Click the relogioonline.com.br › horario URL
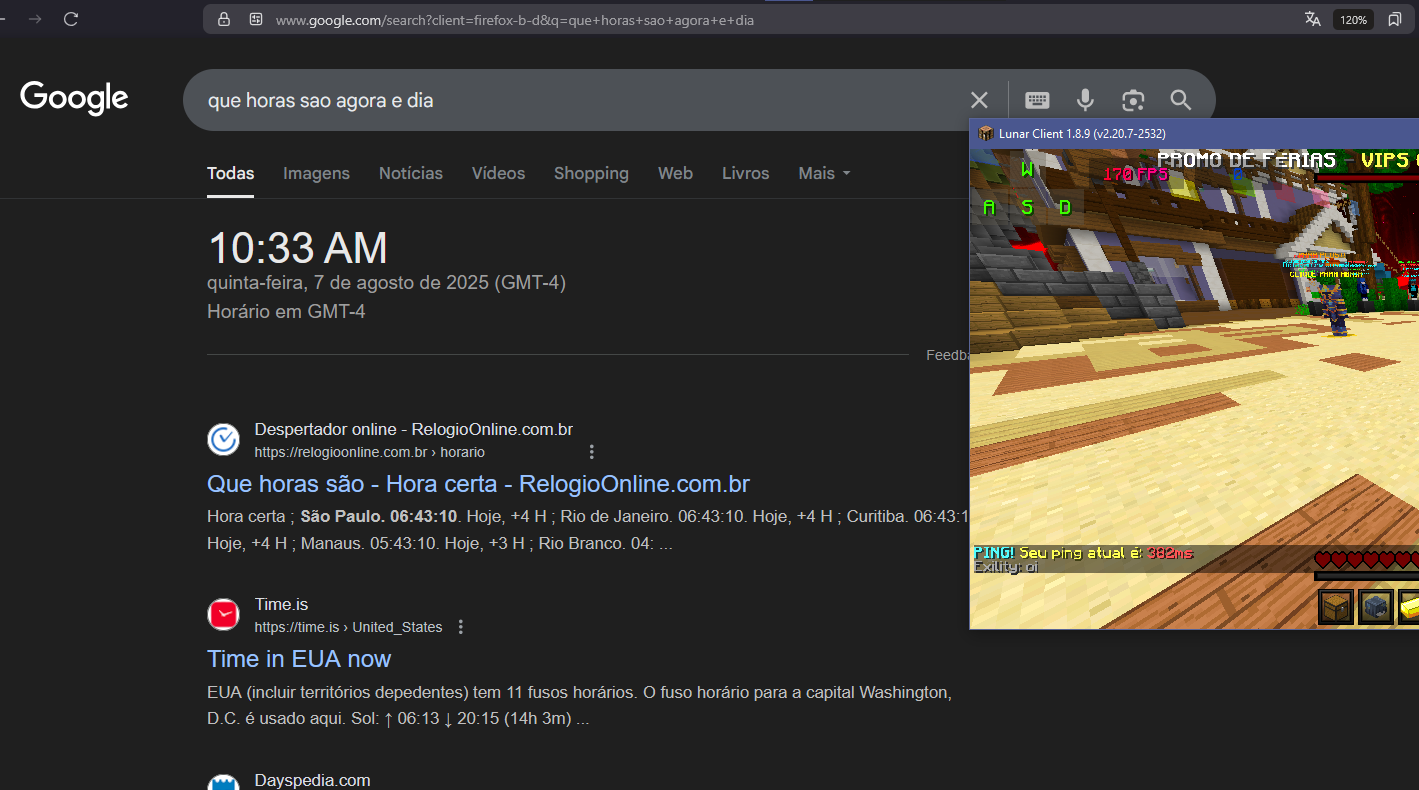 click(x=369, y=452)
